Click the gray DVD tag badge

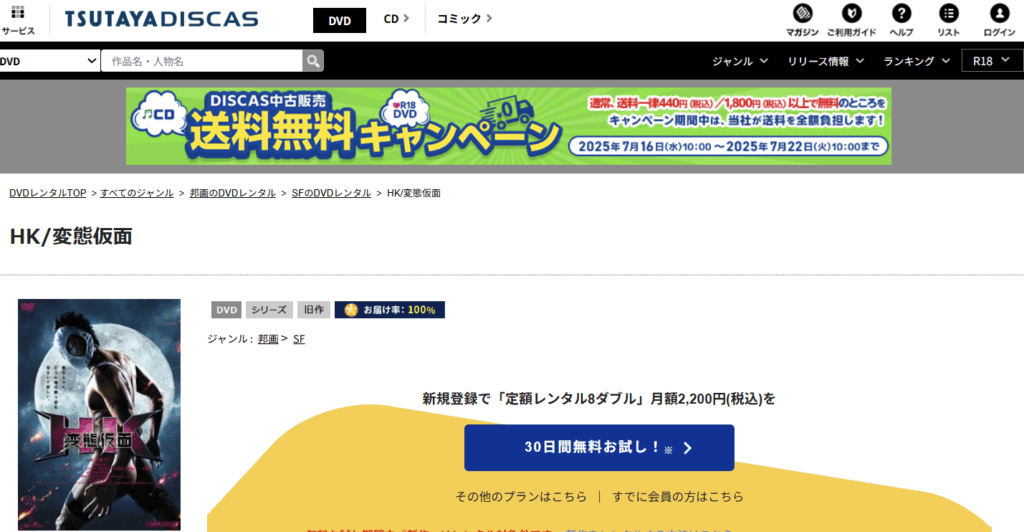coord(226,310)
